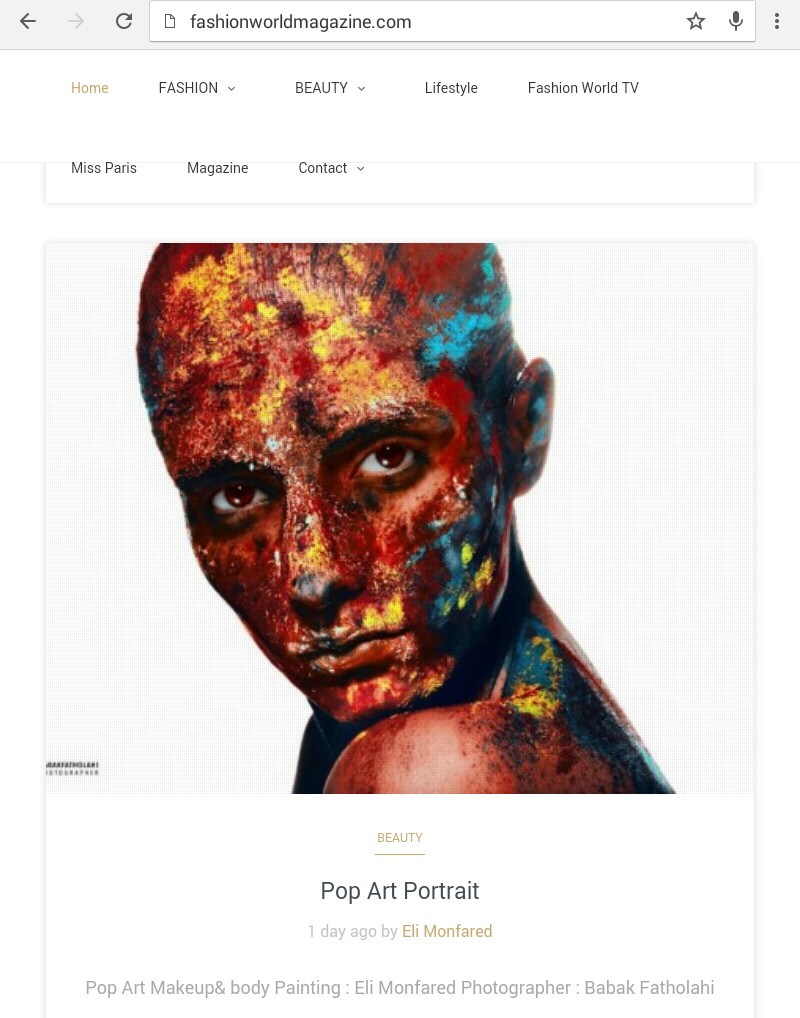800x1018 pixels.
Task: Visit author Eli Monfared's link
Action: point(447,931)
